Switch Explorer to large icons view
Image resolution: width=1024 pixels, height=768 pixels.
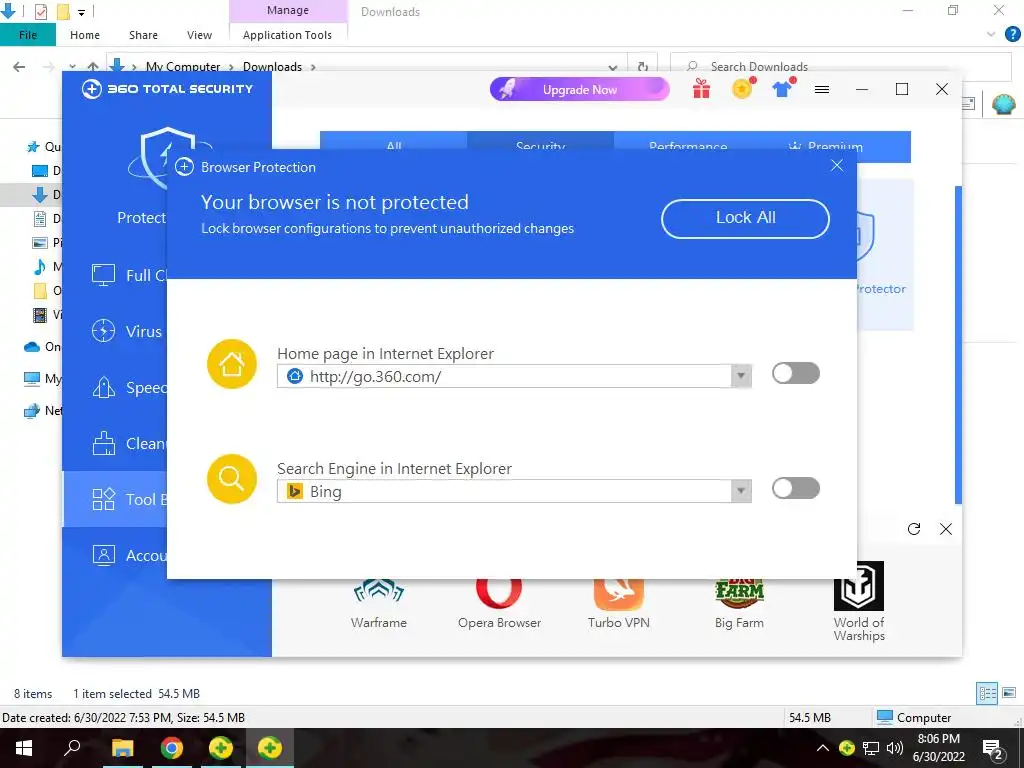click(x=1009, y=693)
